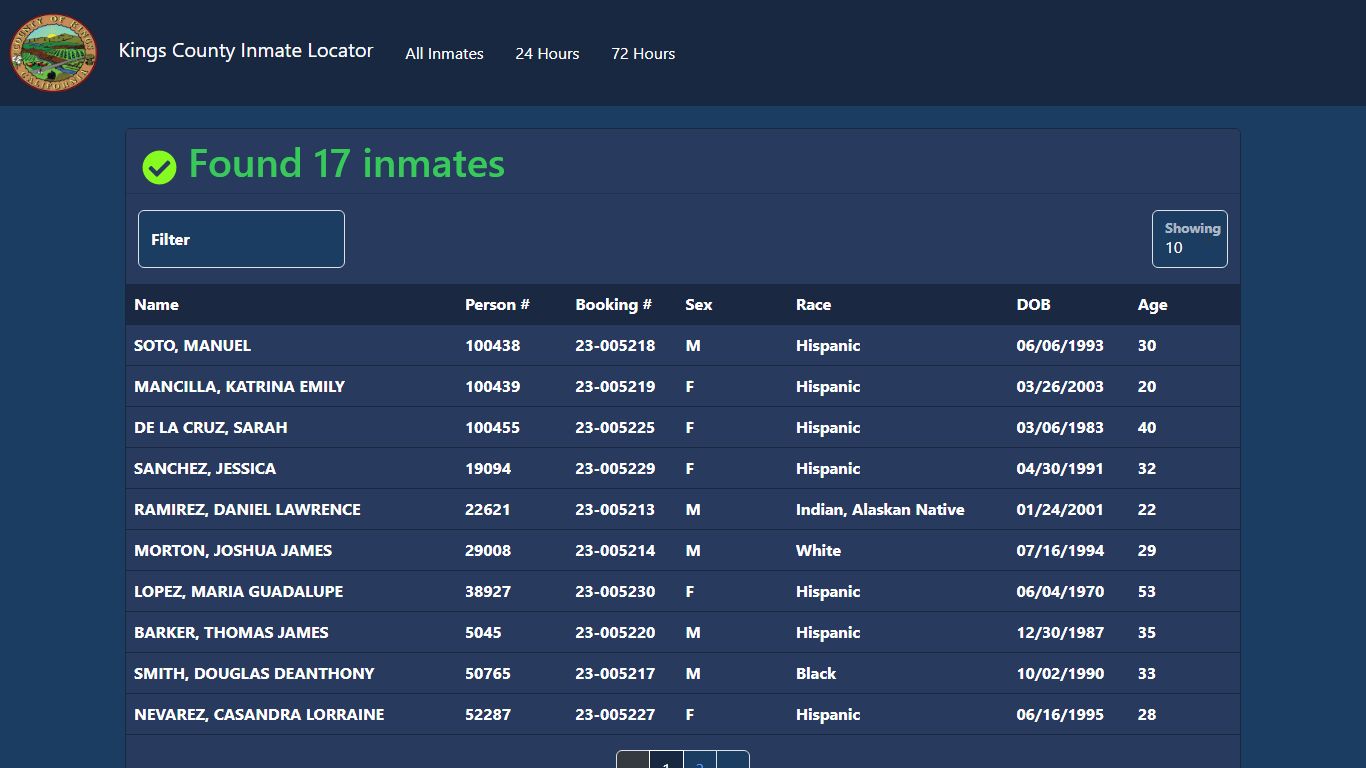The width and height of the screenshot is (1366, 768).
Task: Select inmate NEVAREZ, CASANDRA LORRAINE
Action: [259, 715]
